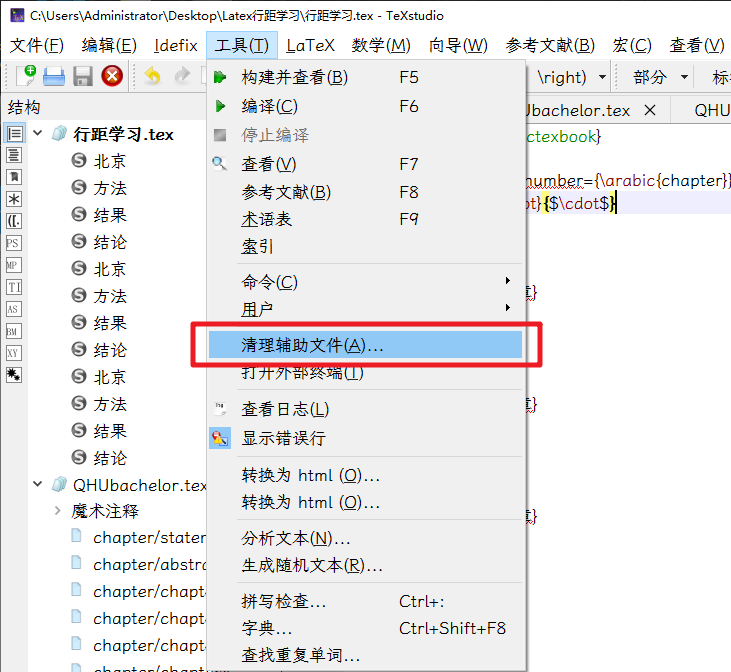
Task: Select the asterisk symbols sidebar icon
Action: 14,199
